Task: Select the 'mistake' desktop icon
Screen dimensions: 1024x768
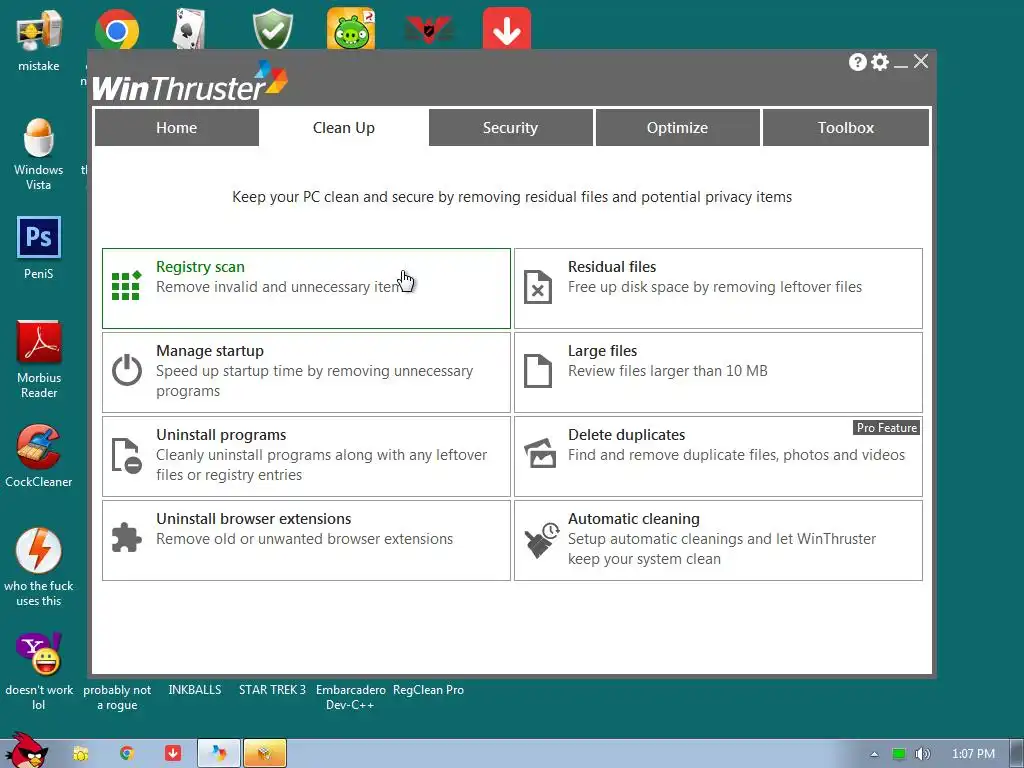Action: 39,41
